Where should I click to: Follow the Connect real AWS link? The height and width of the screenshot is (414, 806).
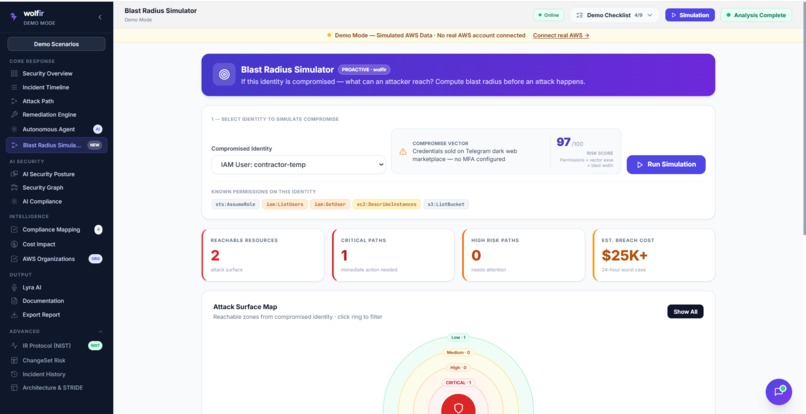561,35
